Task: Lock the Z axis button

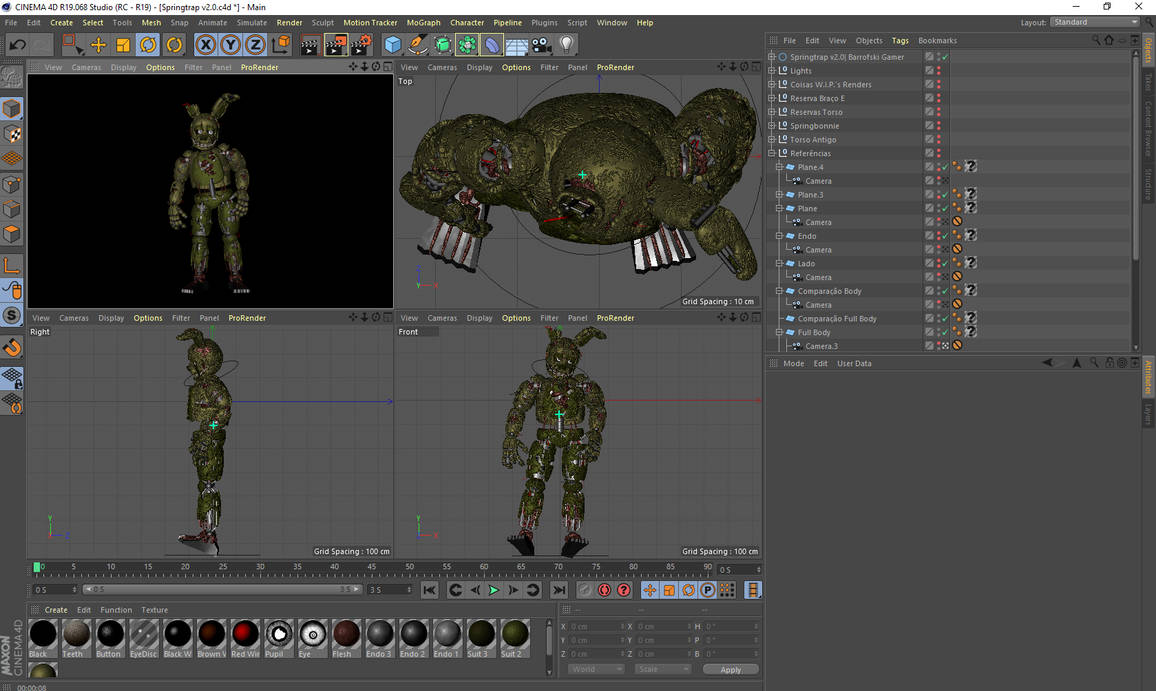Action: point(255,45)
